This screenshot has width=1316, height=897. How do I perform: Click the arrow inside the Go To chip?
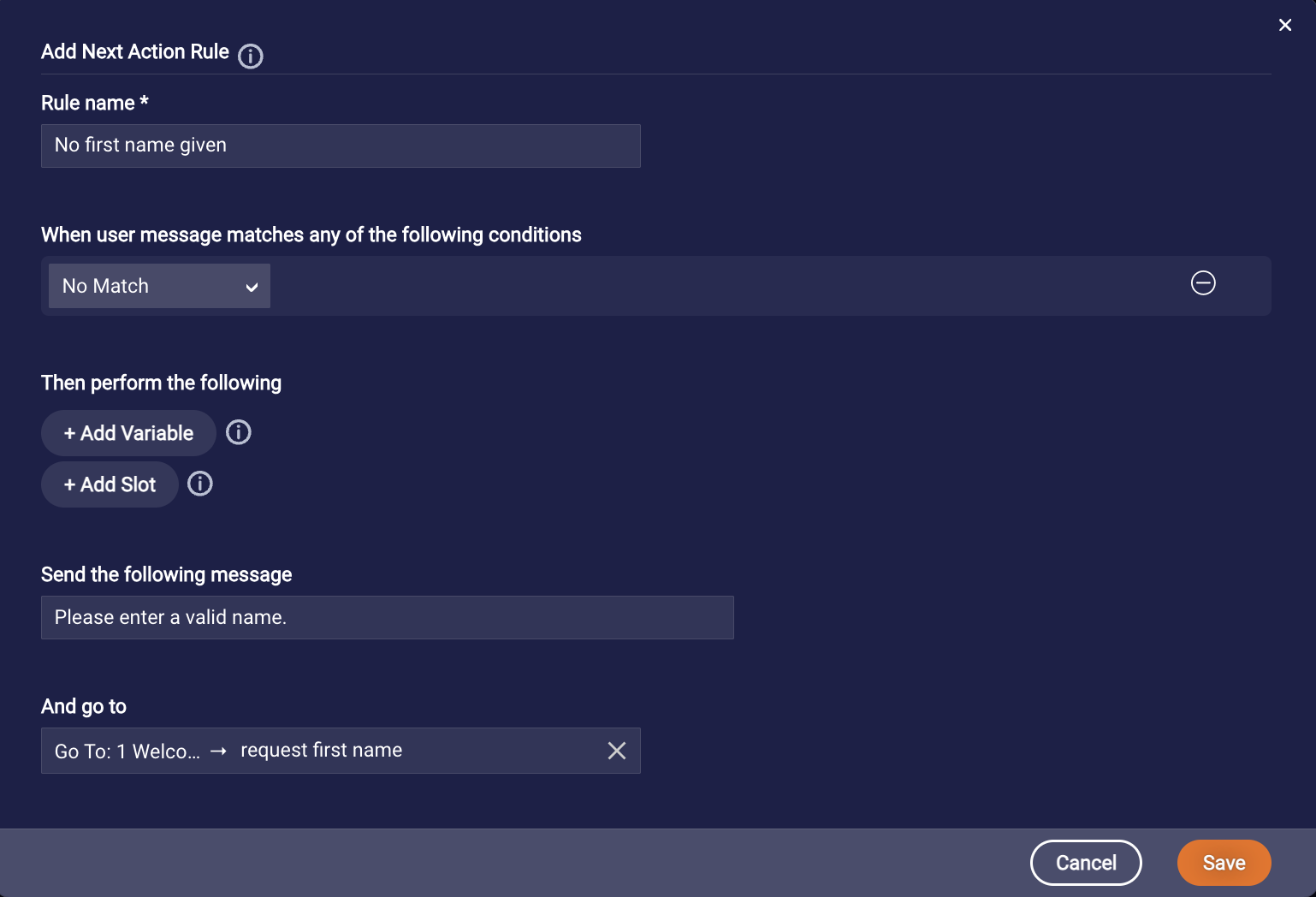(219, 750)
